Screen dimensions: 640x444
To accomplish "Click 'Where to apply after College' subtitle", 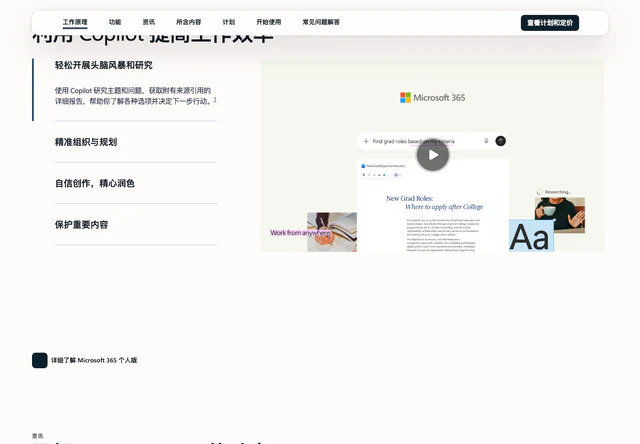I will pyautogui.click(x=444, y=207).
